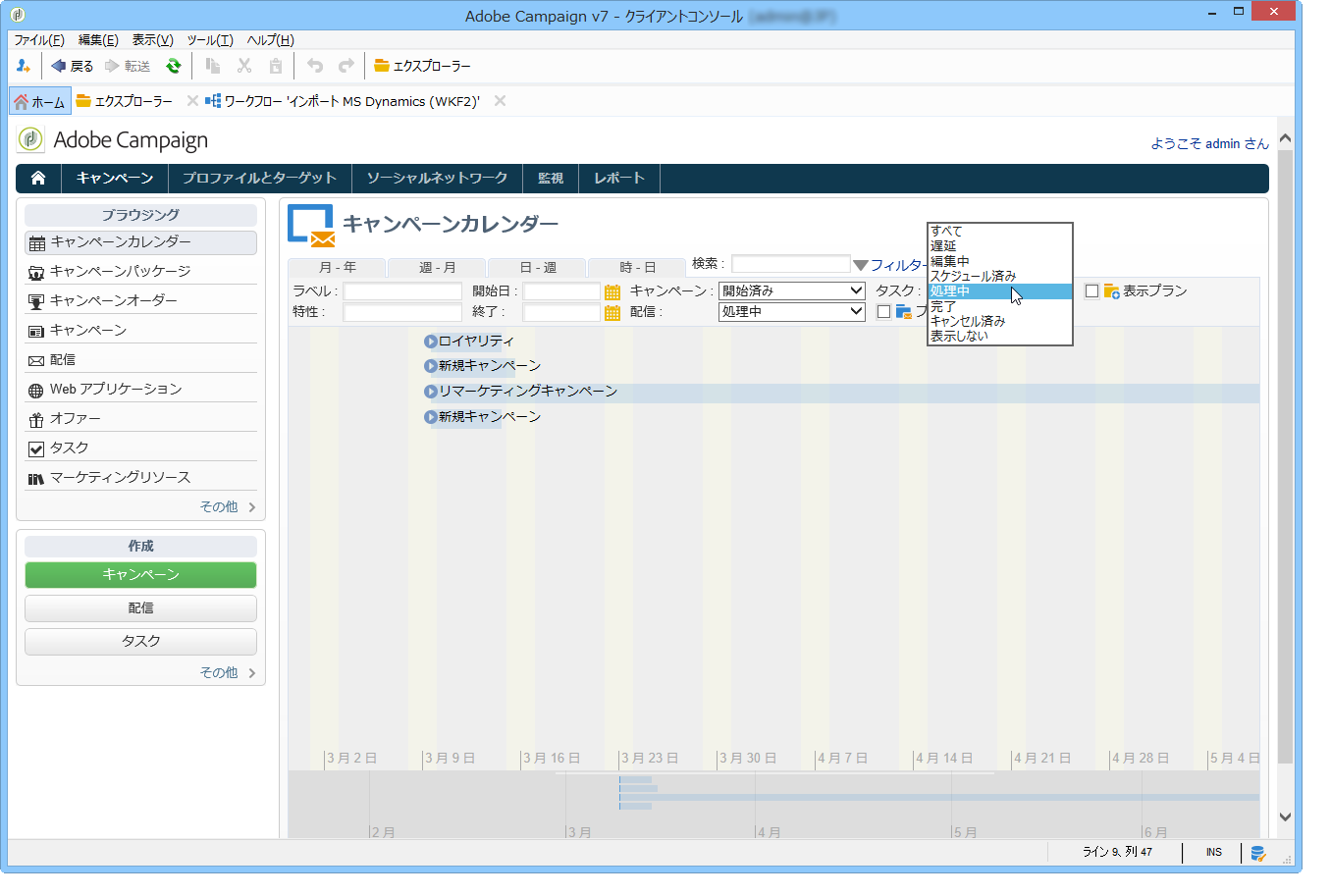The image size is (1330, 896).
Task: Close the ワークフロー WKF2 tab
Action: coord(501,101)
